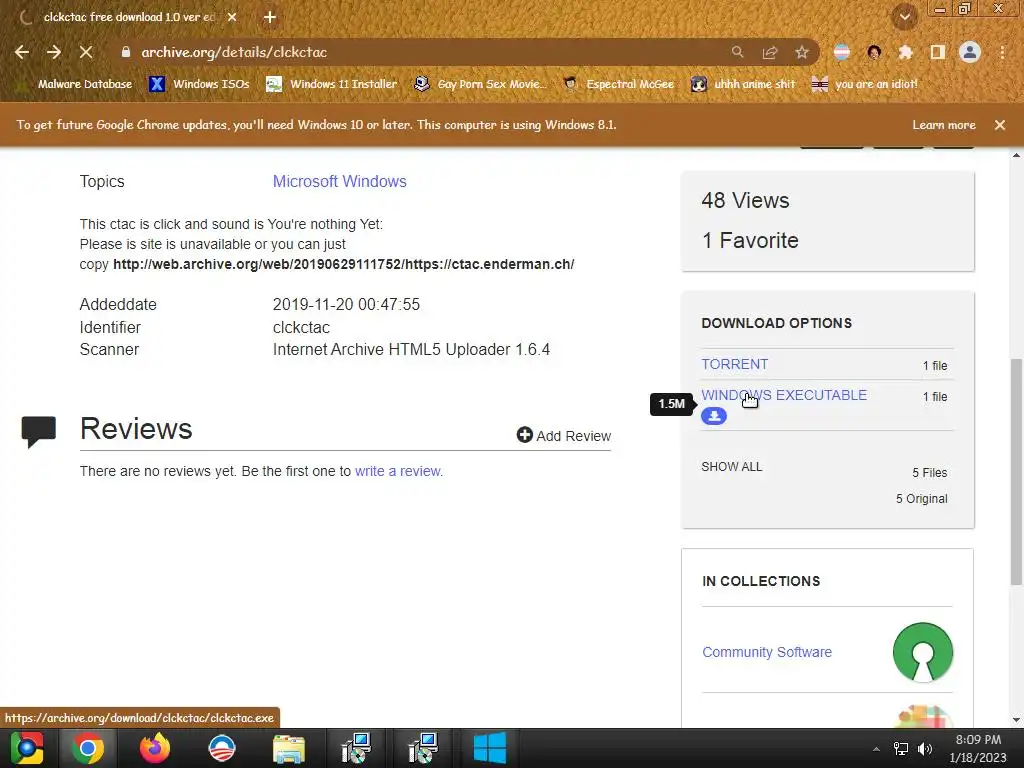Viewport: 1024px width, 768px height.
Task: Open the 'you are an idiot!' bookmark
Action: pos(865,84)
